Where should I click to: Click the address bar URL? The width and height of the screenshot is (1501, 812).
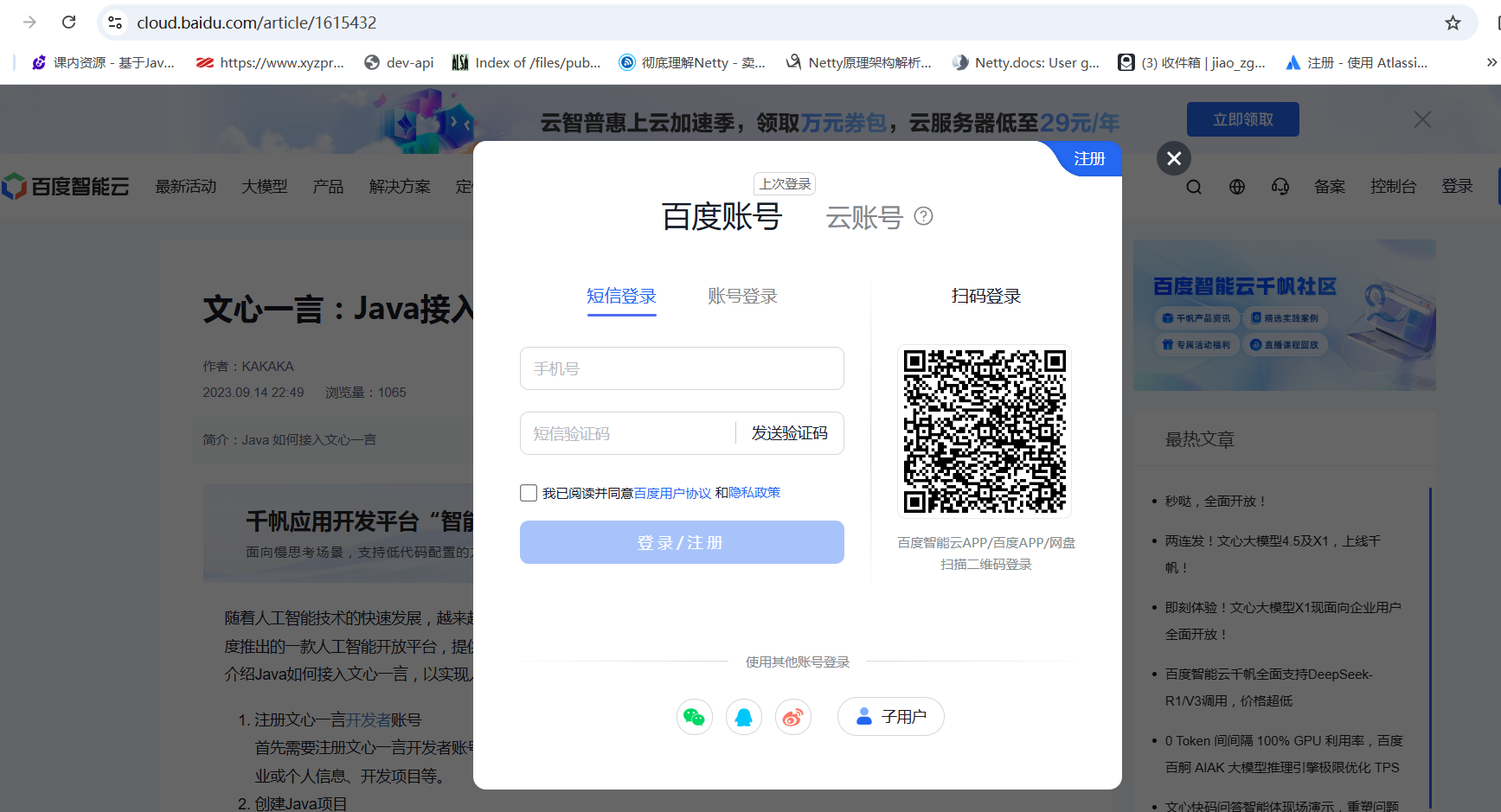coord(257,22)
